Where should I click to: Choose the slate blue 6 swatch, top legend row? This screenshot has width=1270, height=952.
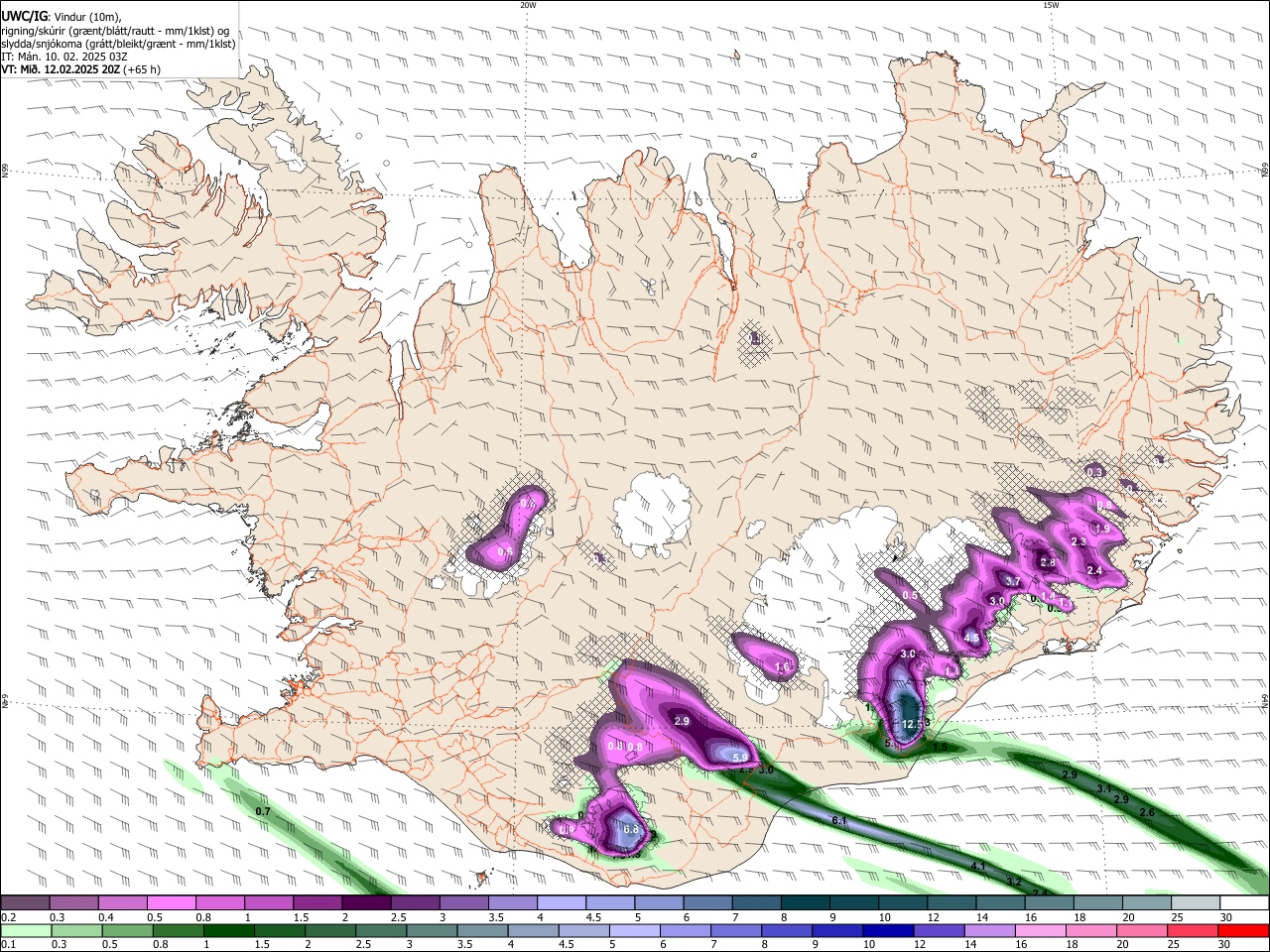point(707,902)
